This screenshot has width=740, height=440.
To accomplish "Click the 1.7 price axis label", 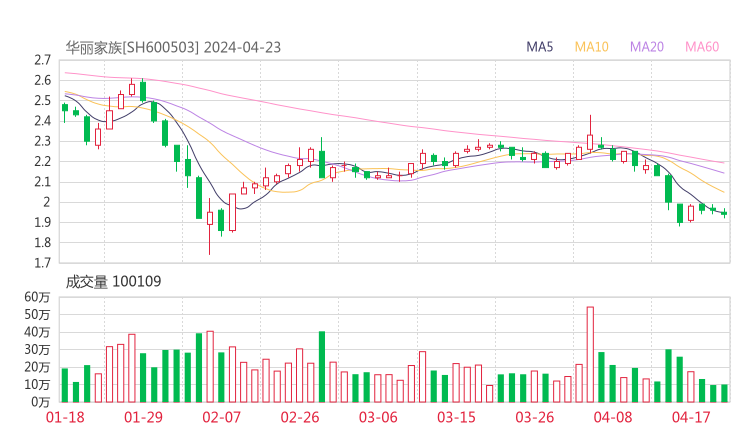I will [x=42, y=263].
